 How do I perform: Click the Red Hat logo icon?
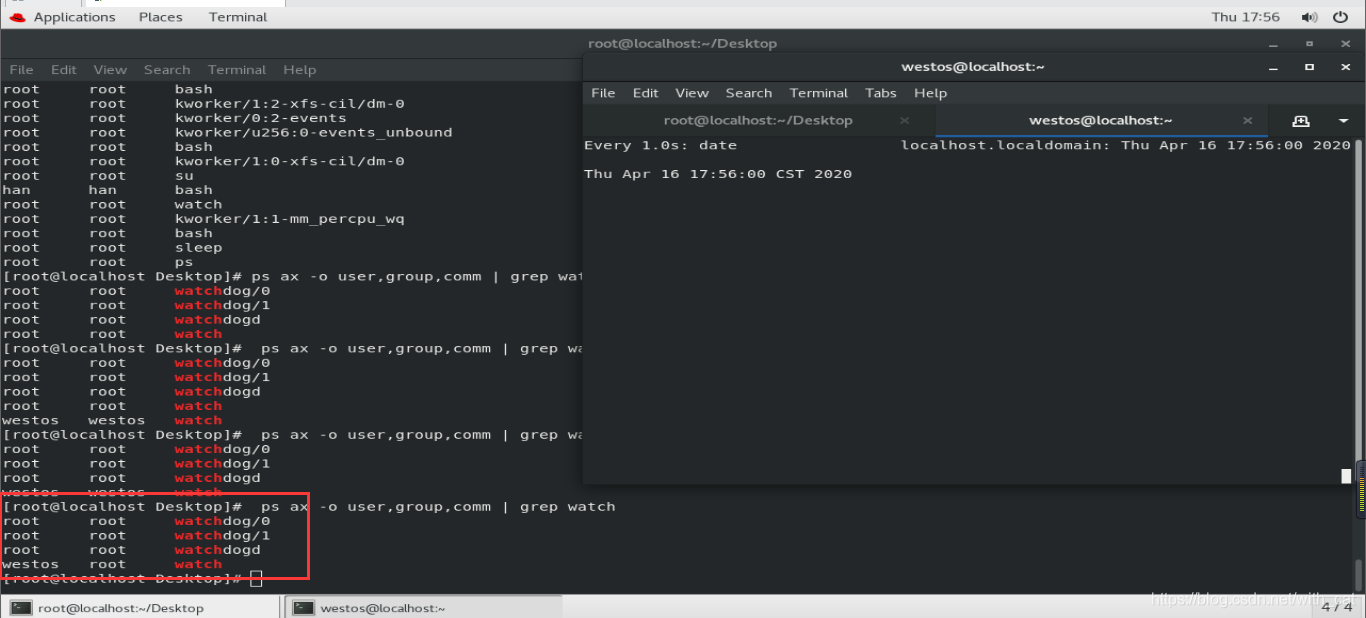pos(17,17)
